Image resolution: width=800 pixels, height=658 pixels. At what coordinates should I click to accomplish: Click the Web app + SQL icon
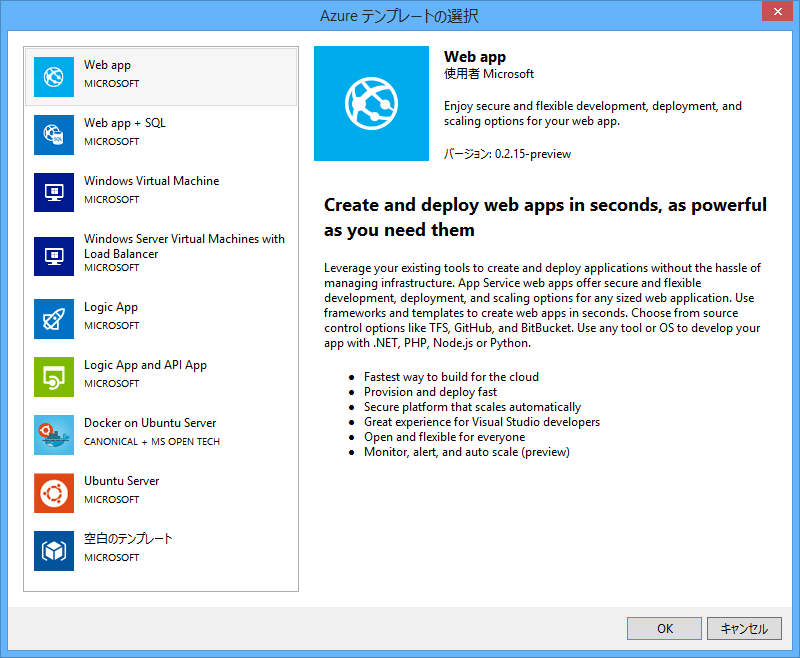pos(54,135)
